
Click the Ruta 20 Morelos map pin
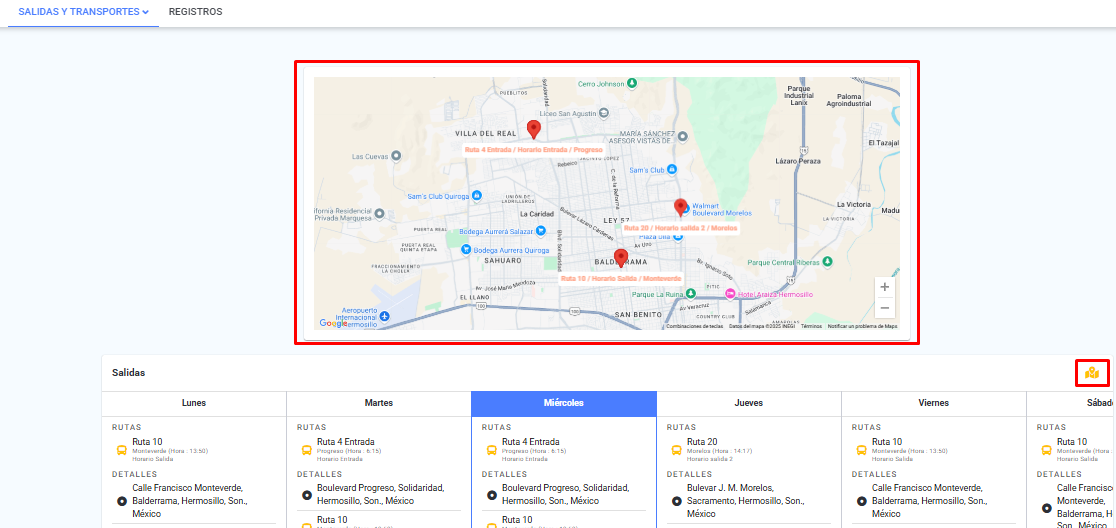tap(681, 208)
